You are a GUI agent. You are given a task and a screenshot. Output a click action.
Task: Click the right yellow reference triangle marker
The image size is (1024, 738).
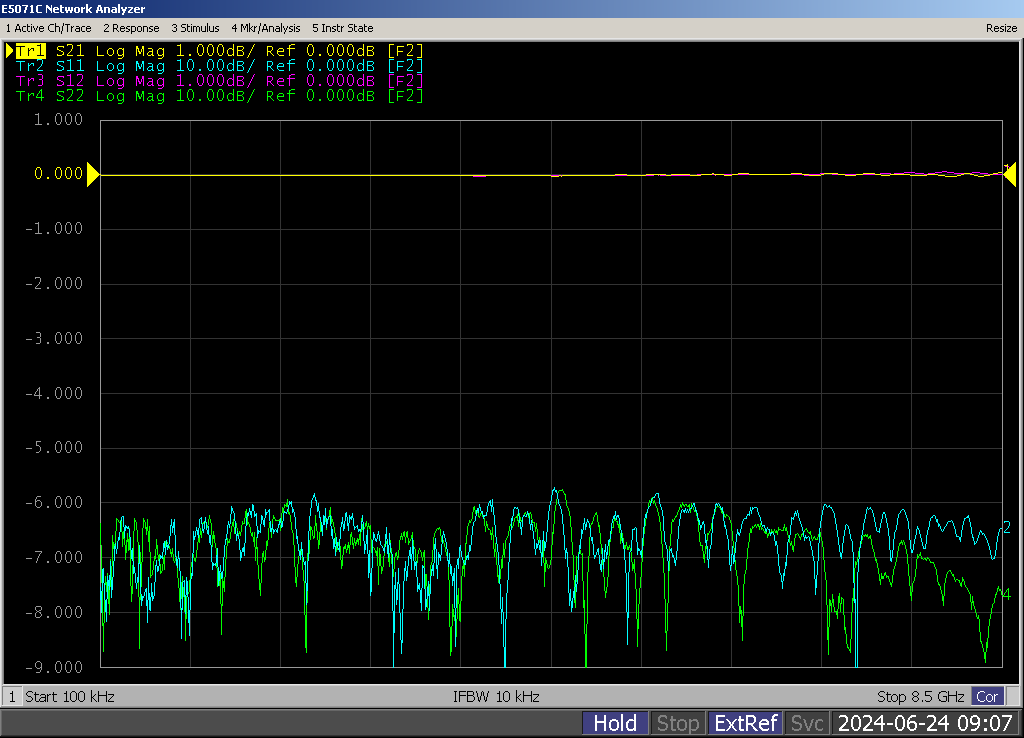tap(1010, 175)
